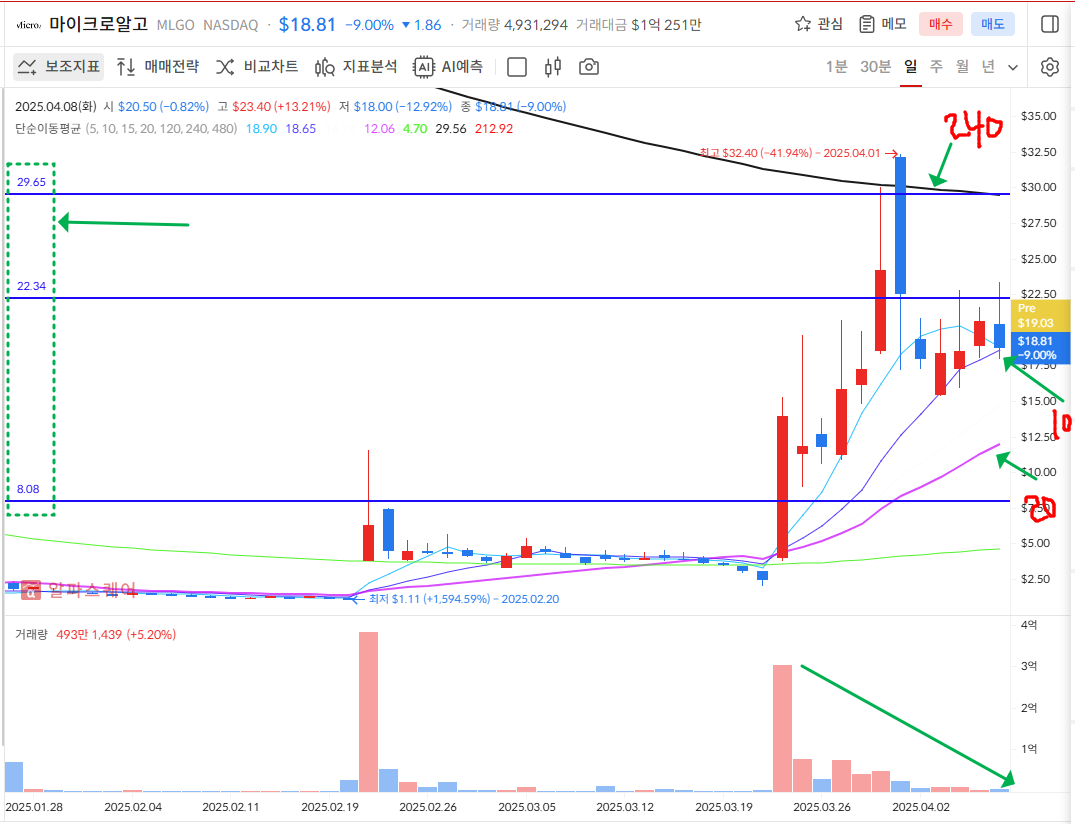Image resolution: width=1075 pixels, height=824 pixels.
Task: Click the 18.65 moving average value
Action: [301, 129]
